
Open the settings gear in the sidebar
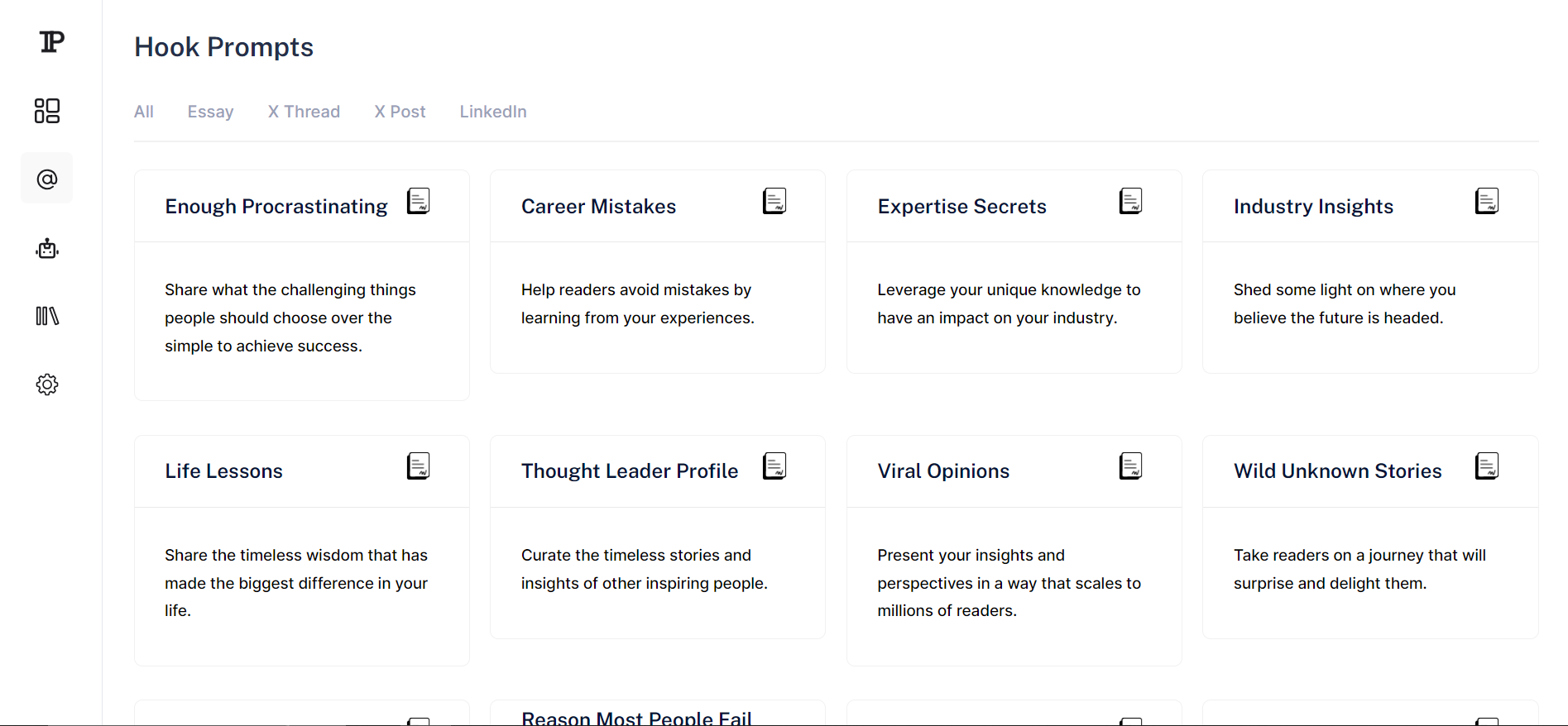(x=47, y=384)
